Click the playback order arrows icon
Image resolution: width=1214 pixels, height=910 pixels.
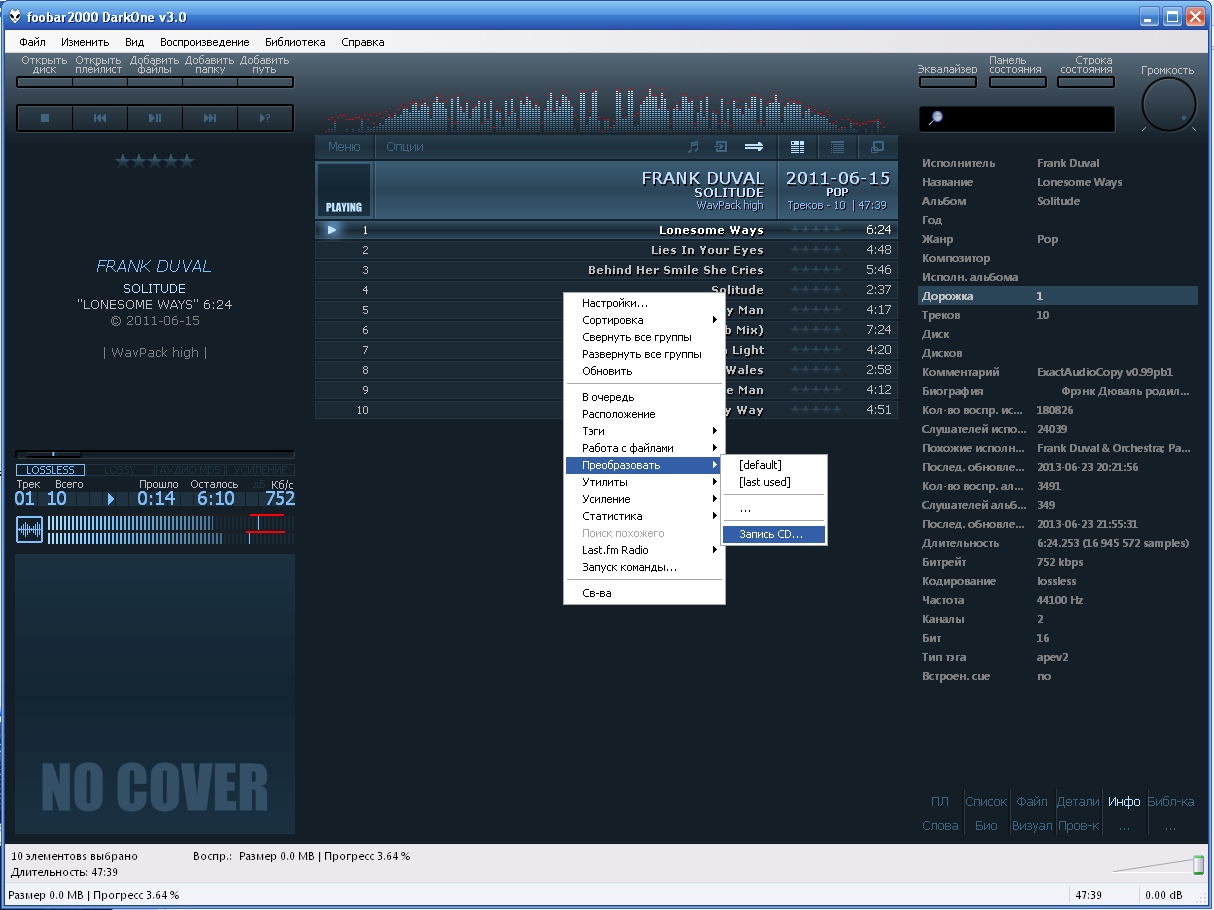[x=754, y=147]
